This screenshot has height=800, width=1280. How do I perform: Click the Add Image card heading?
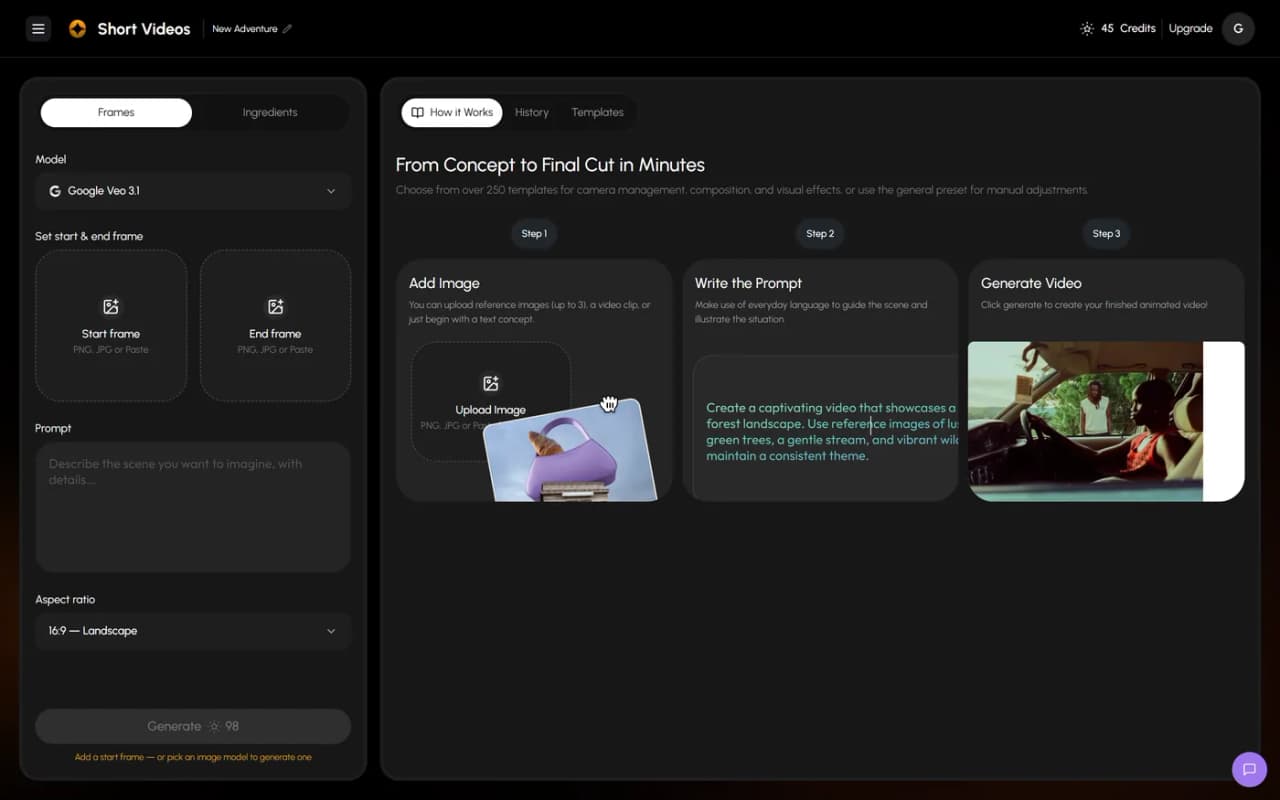click(444, 284)
